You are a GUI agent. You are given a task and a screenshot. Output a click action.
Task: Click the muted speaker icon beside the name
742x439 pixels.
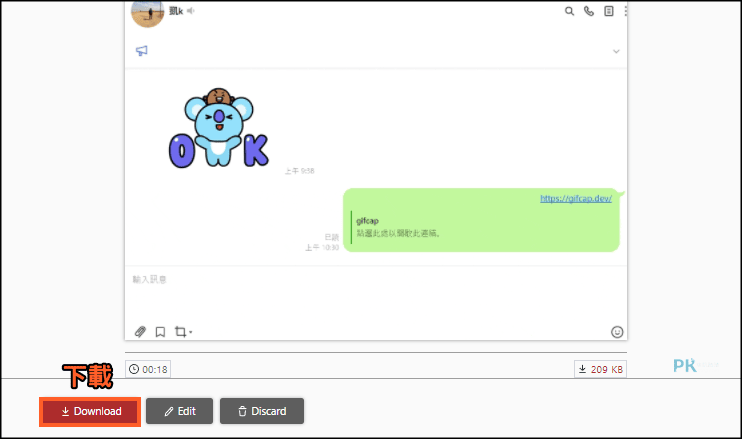tap(191, 10)
